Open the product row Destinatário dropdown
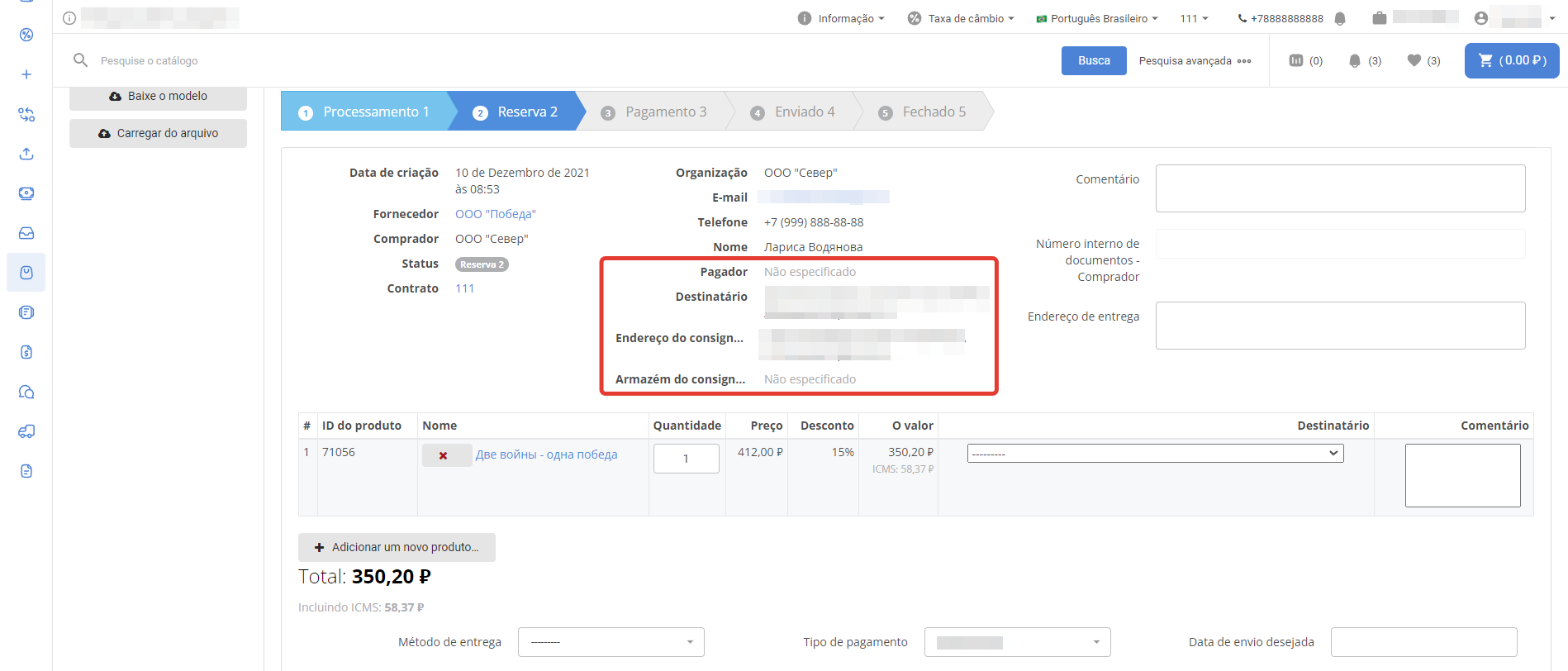The height and width of the screenshot is (671, 1568). click(1155, 454)
